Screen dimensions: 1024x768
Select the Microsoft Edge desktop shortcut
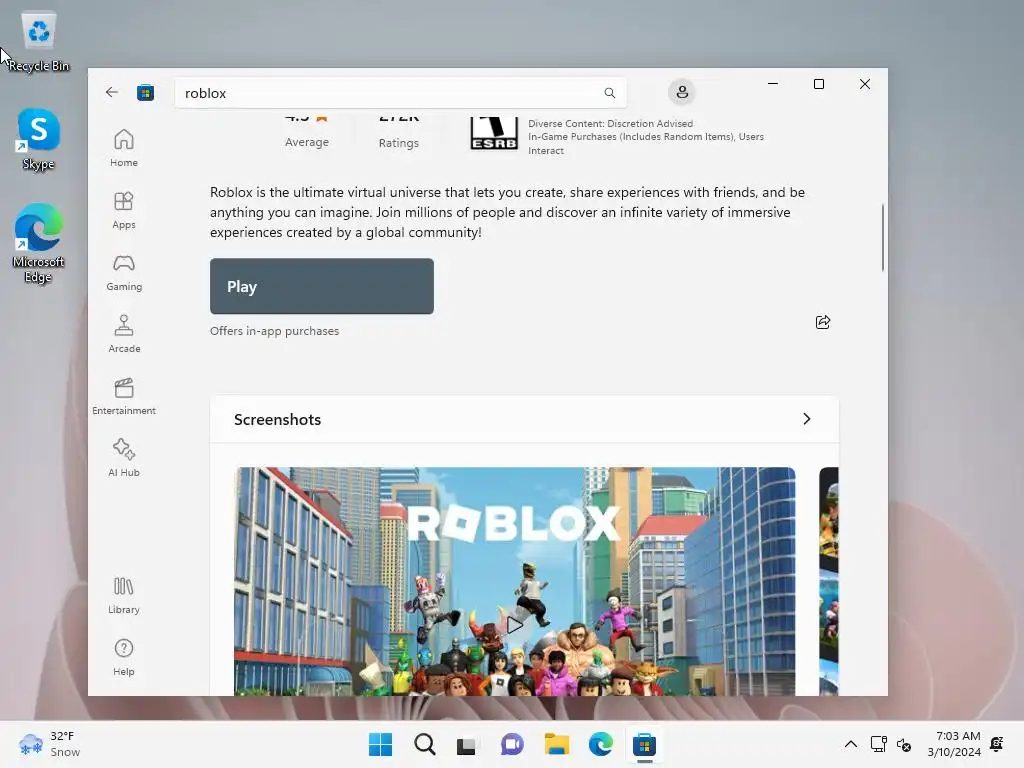coord(39,243)
